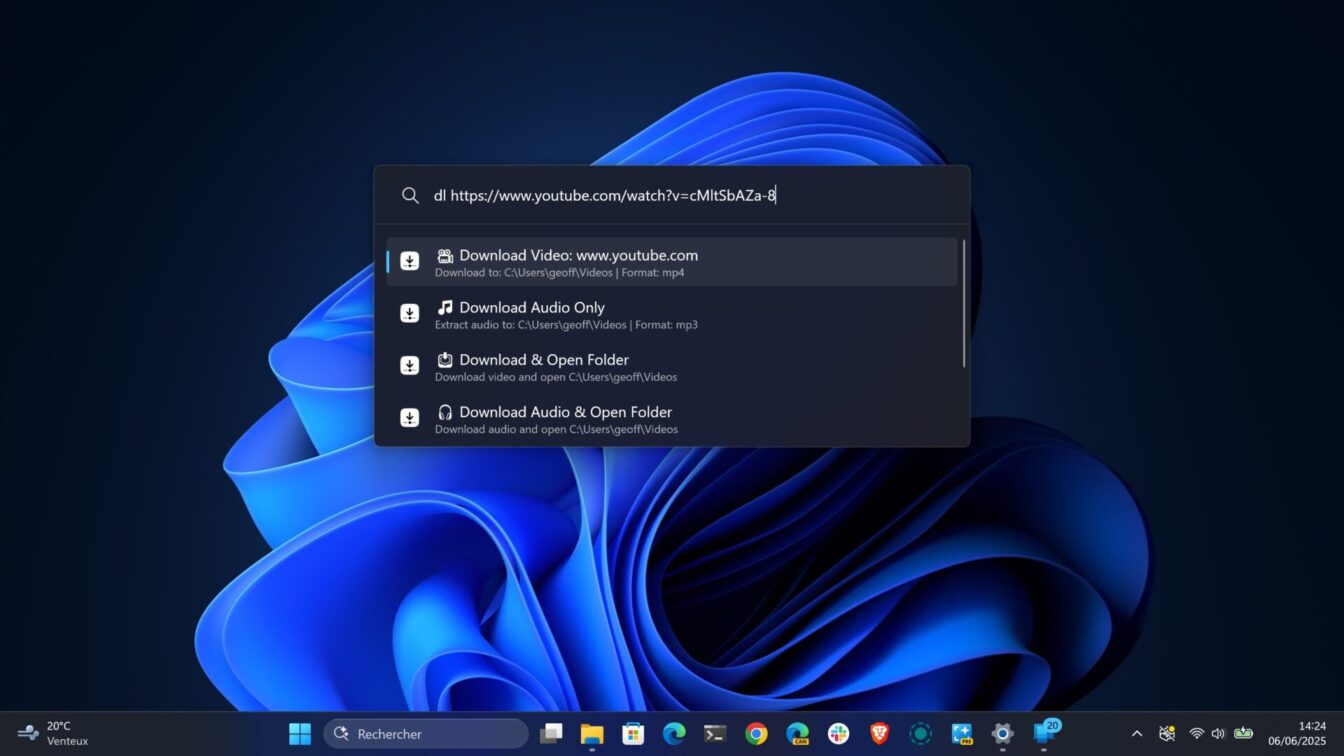Click the magnifier icon in the launcher search bar
1344x756 pixels.
[410, 195]
